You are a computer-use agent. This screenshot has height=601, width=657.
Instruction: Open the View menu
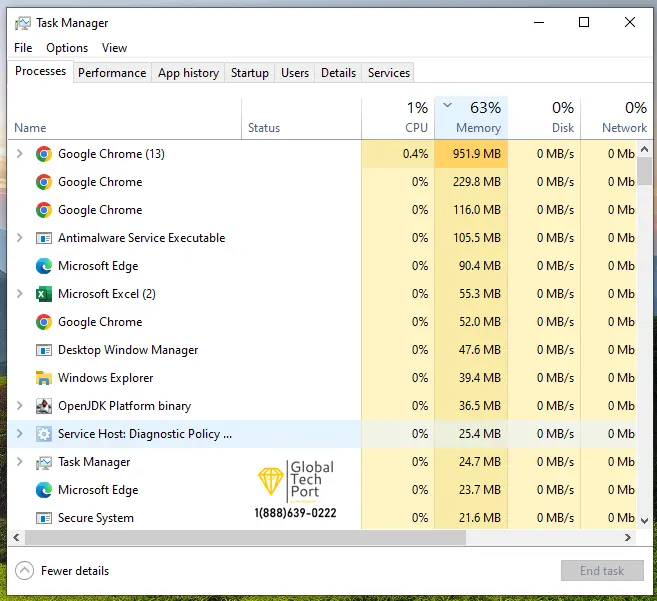tap(114, 48)
